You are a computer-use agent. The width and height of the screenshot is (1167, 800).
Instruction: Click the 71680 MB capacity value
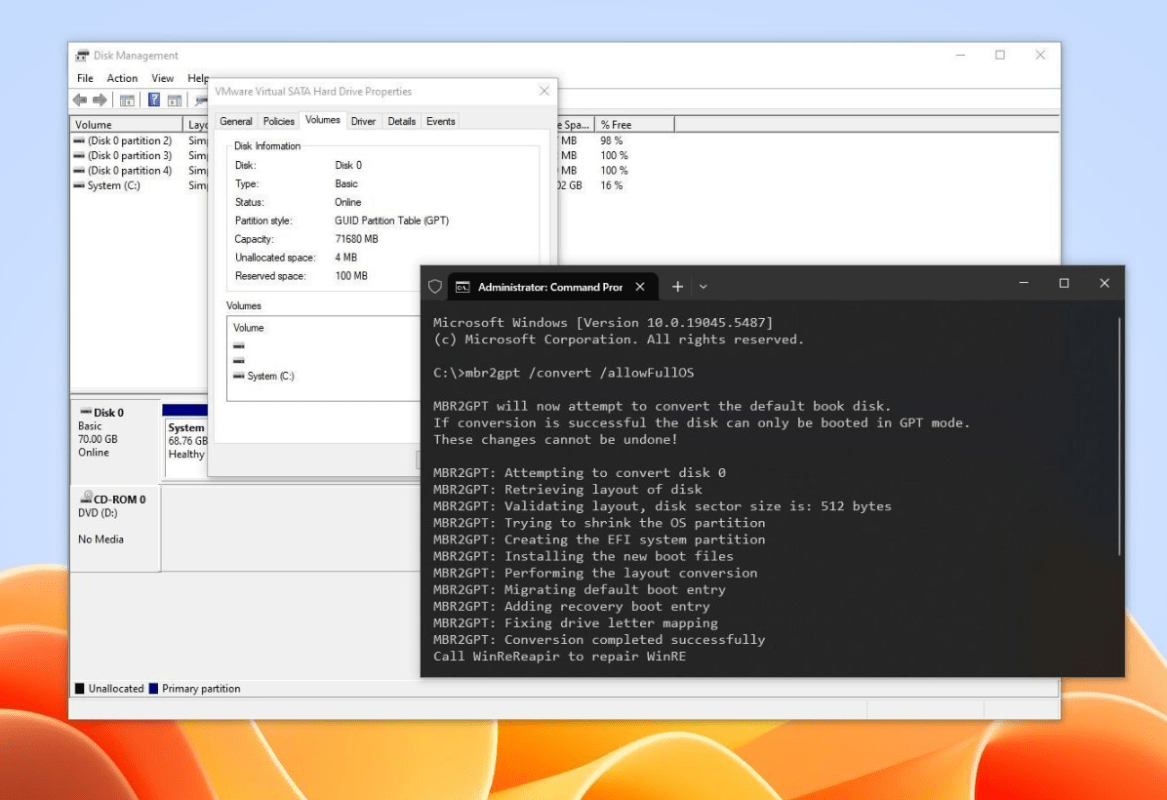click(x=357, y=239)
